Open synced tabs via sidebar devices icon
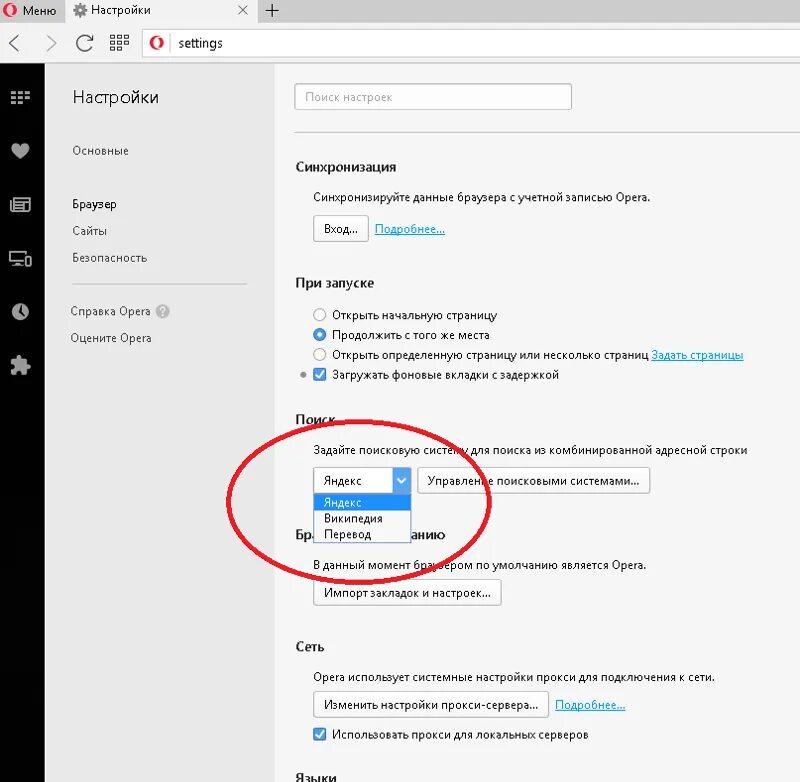This screenshot has height=782, width=800. tap(20, 259)
